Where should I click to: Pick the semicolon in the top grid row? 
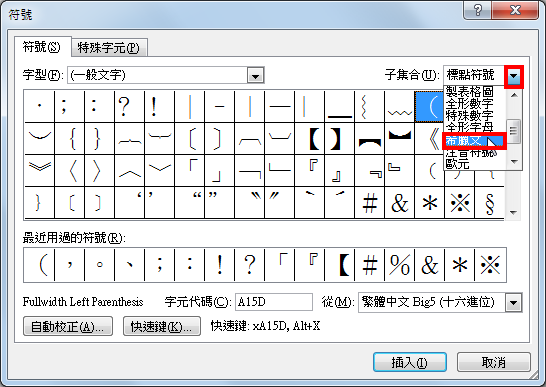pyautogui.click(x=69, y=106)
